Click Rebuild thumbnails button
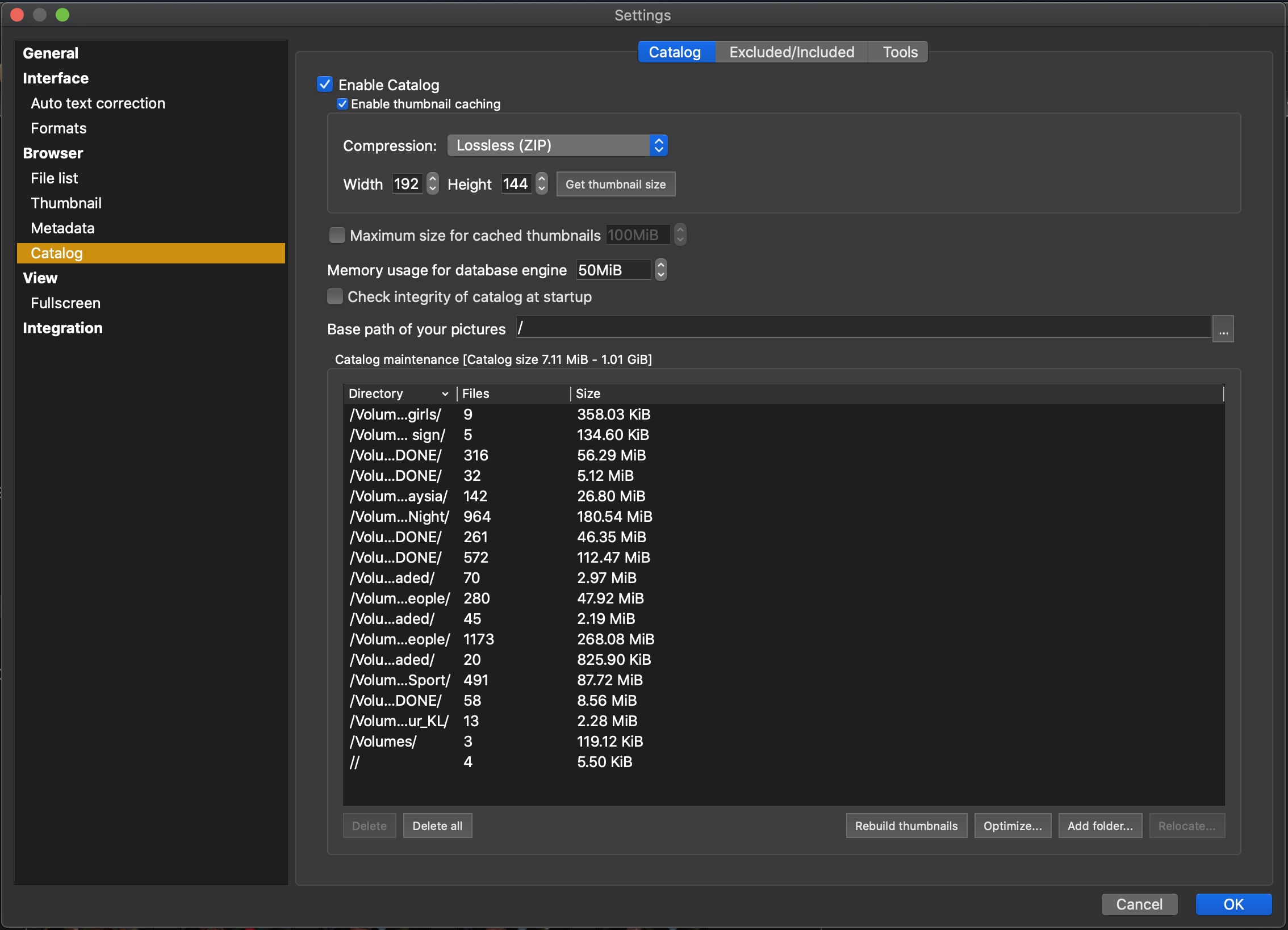 tap(906, 826)
